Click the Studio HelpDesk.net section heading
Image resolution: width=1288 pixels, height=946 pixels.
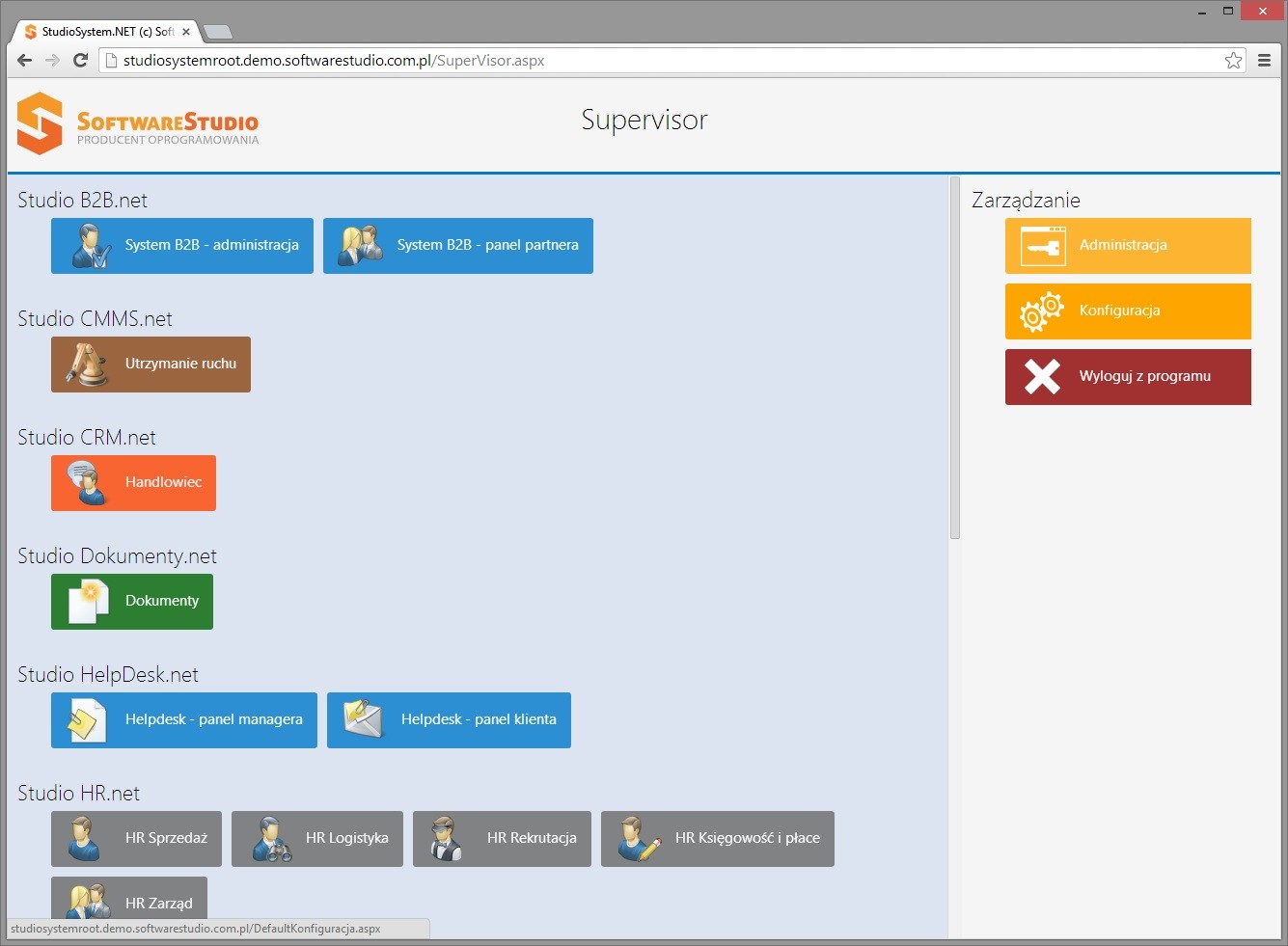point(108,675)
